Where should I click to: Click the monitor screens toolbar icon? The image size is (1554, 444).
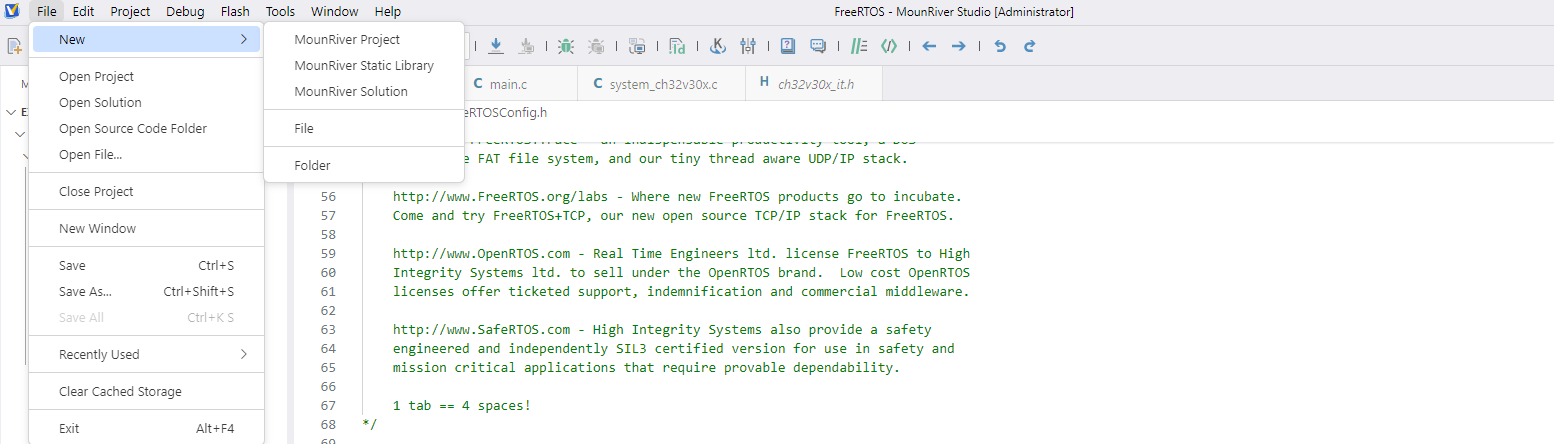pyautogui.click(x=638, y=46)
